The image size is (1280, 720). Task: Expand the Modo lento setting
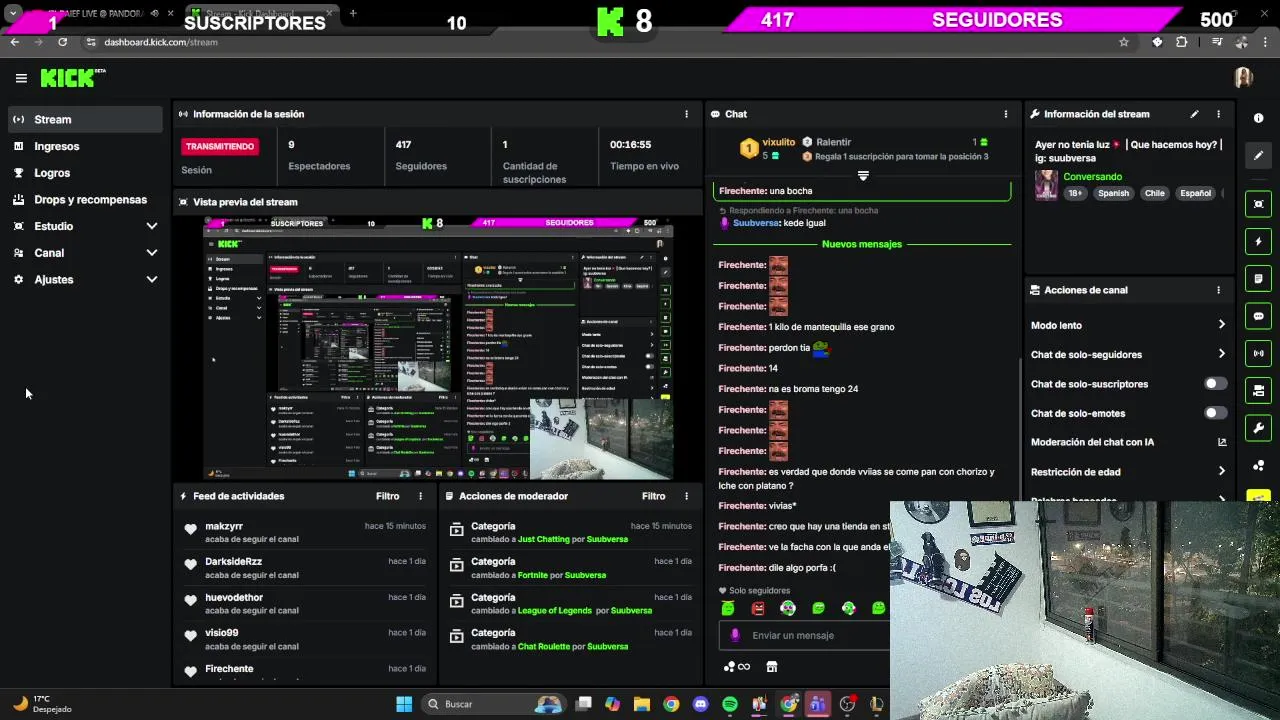[x=1128, y=325]
